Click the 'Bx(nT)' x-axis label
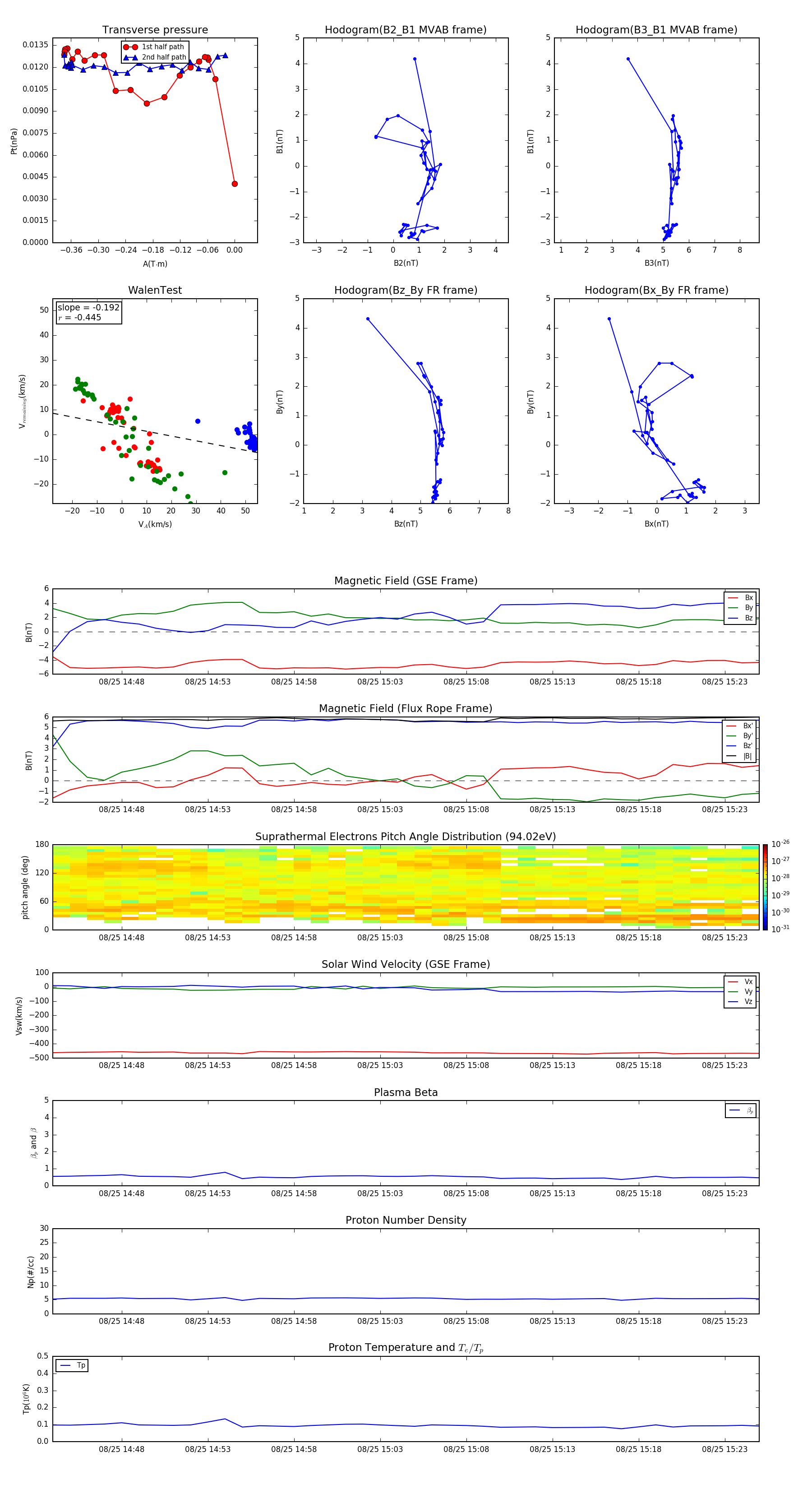This screenshot has height=1489, width=812. [656, 524]
